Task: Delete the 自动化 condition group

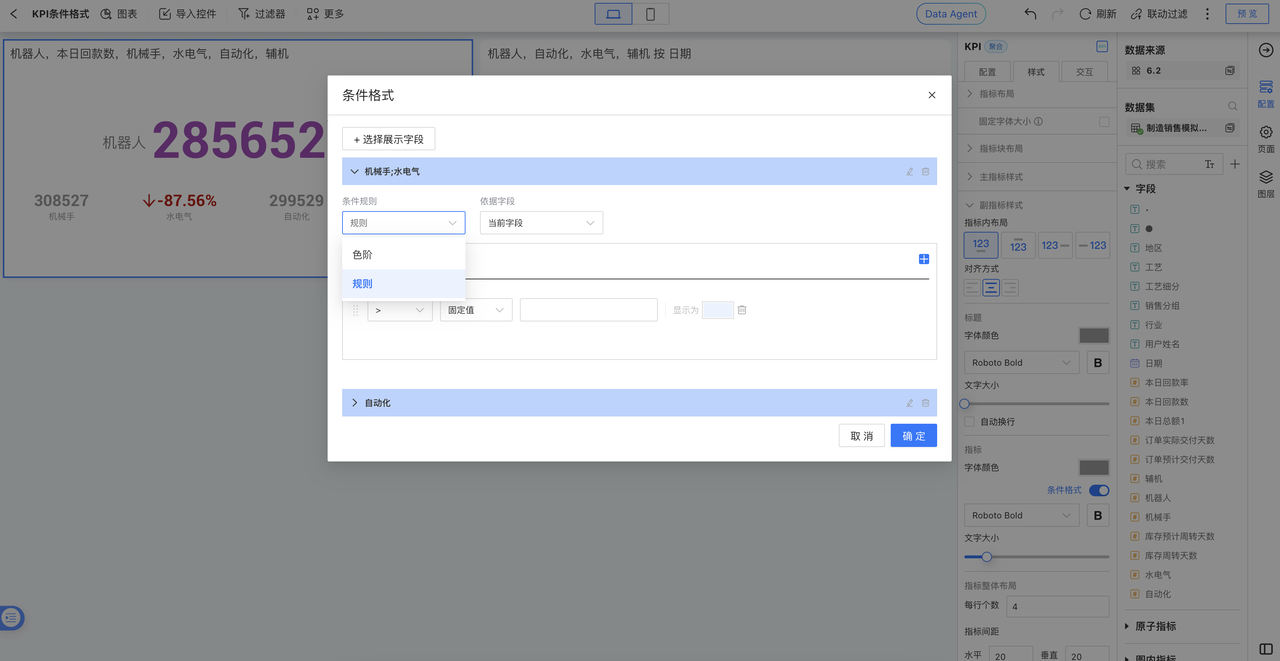Action: point(925,403)
